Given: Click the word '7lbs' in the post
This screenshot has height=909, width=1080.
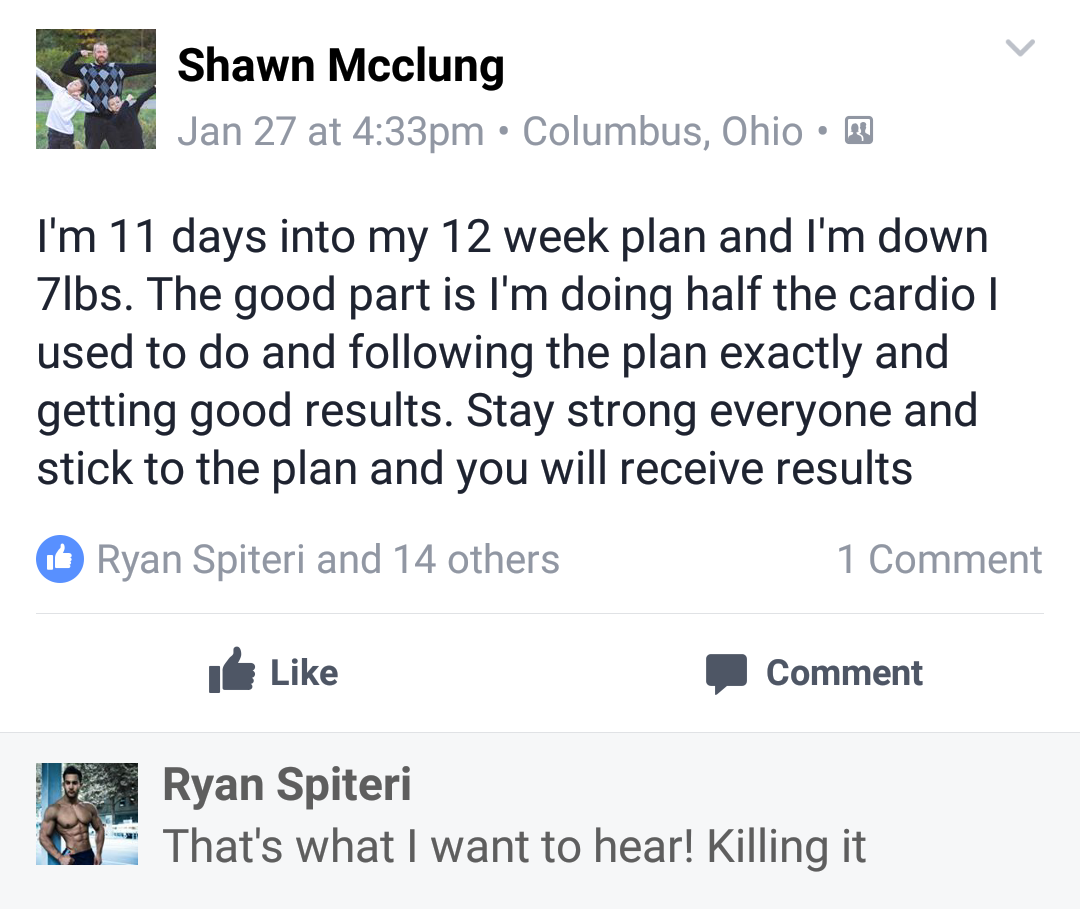Looking at the screenshot, I should (82, 295).
